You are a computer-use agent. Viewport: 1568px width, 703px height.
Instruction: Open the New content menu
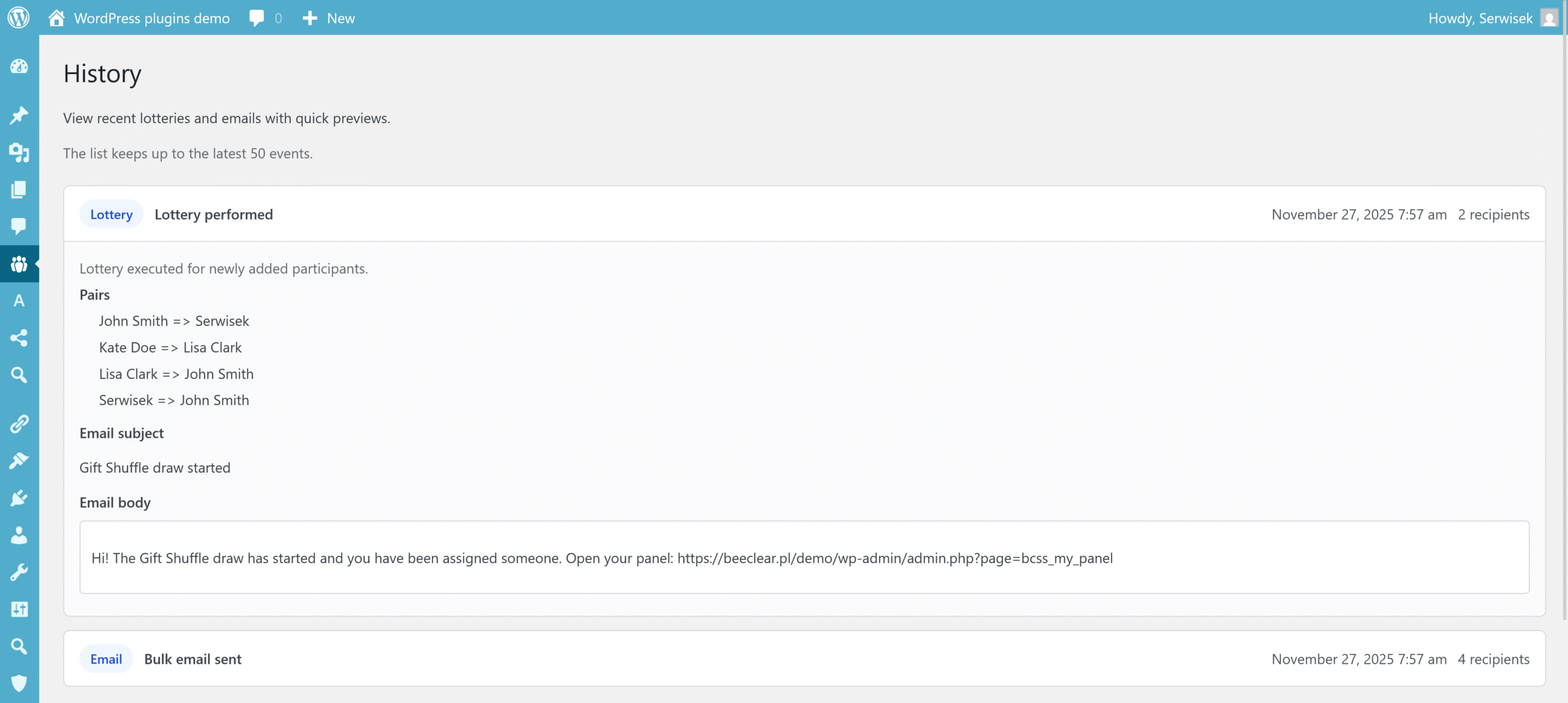point(329,18)
